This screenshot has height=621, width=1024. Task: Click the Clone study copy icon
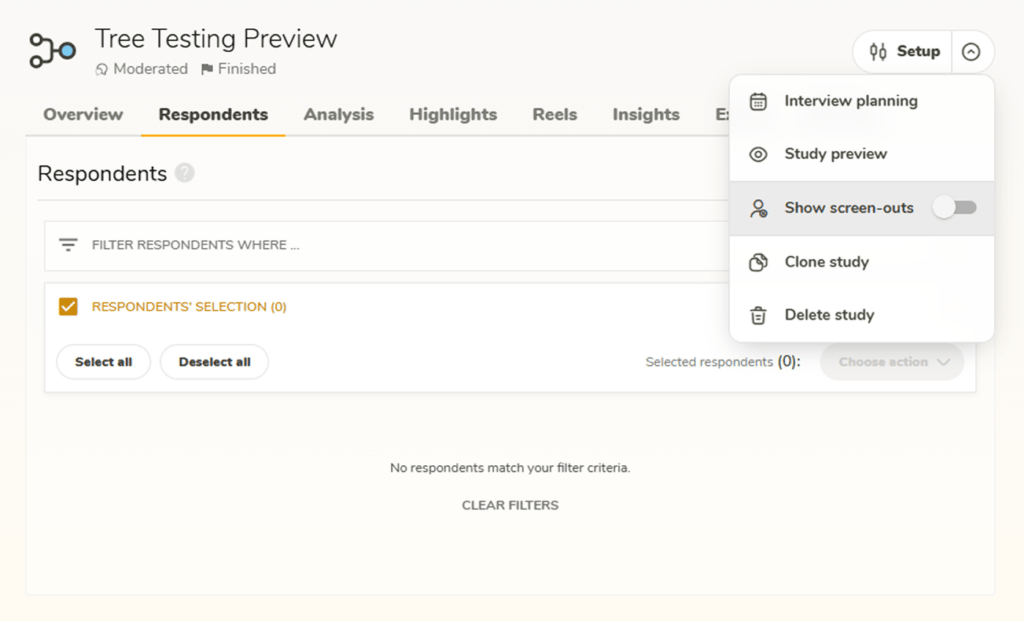[x=759, y=262]
